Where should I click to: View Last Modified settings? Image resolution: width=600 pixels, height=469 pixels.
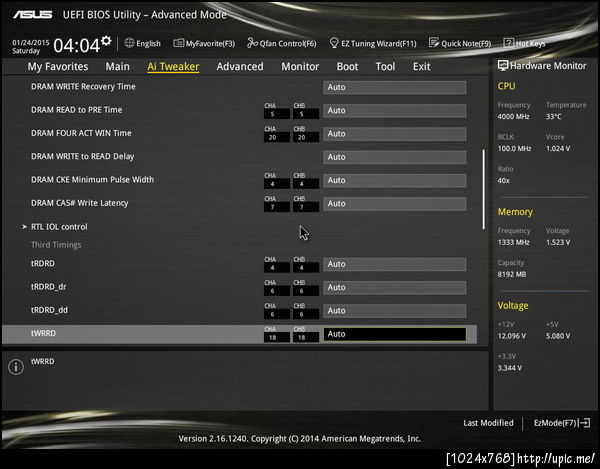[488, 423]
